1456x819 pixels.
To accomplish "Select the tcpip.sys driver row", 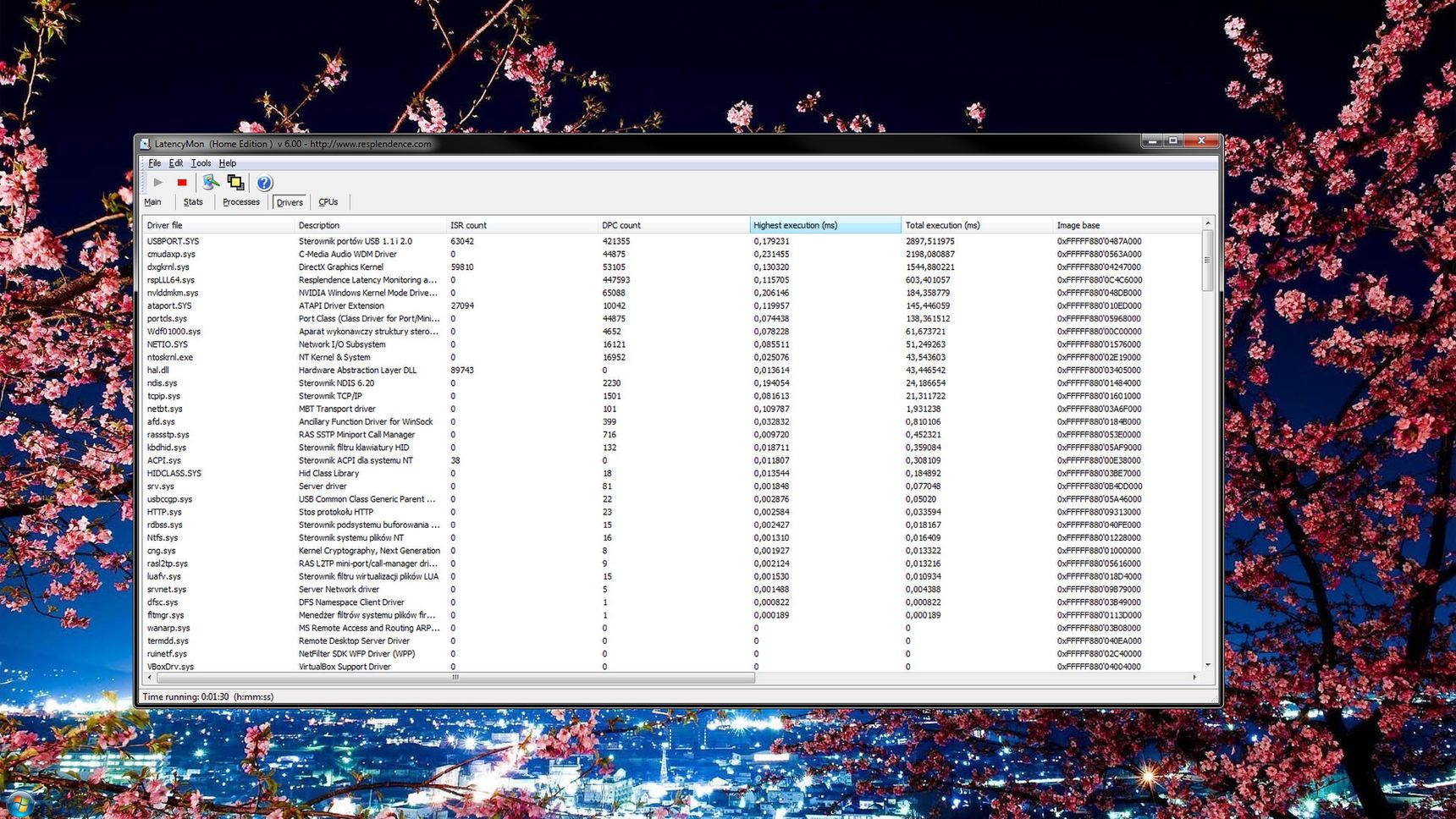I will (x=672, y=396).
